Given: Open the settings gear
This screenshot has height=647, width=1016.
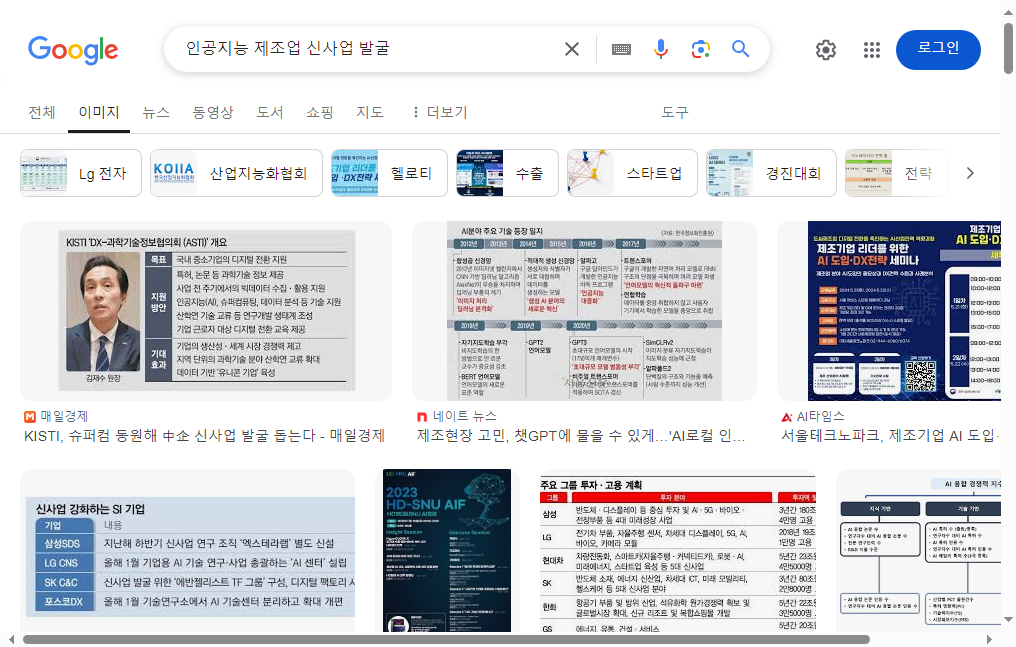Looking at the screenshot, I should 826,50.
